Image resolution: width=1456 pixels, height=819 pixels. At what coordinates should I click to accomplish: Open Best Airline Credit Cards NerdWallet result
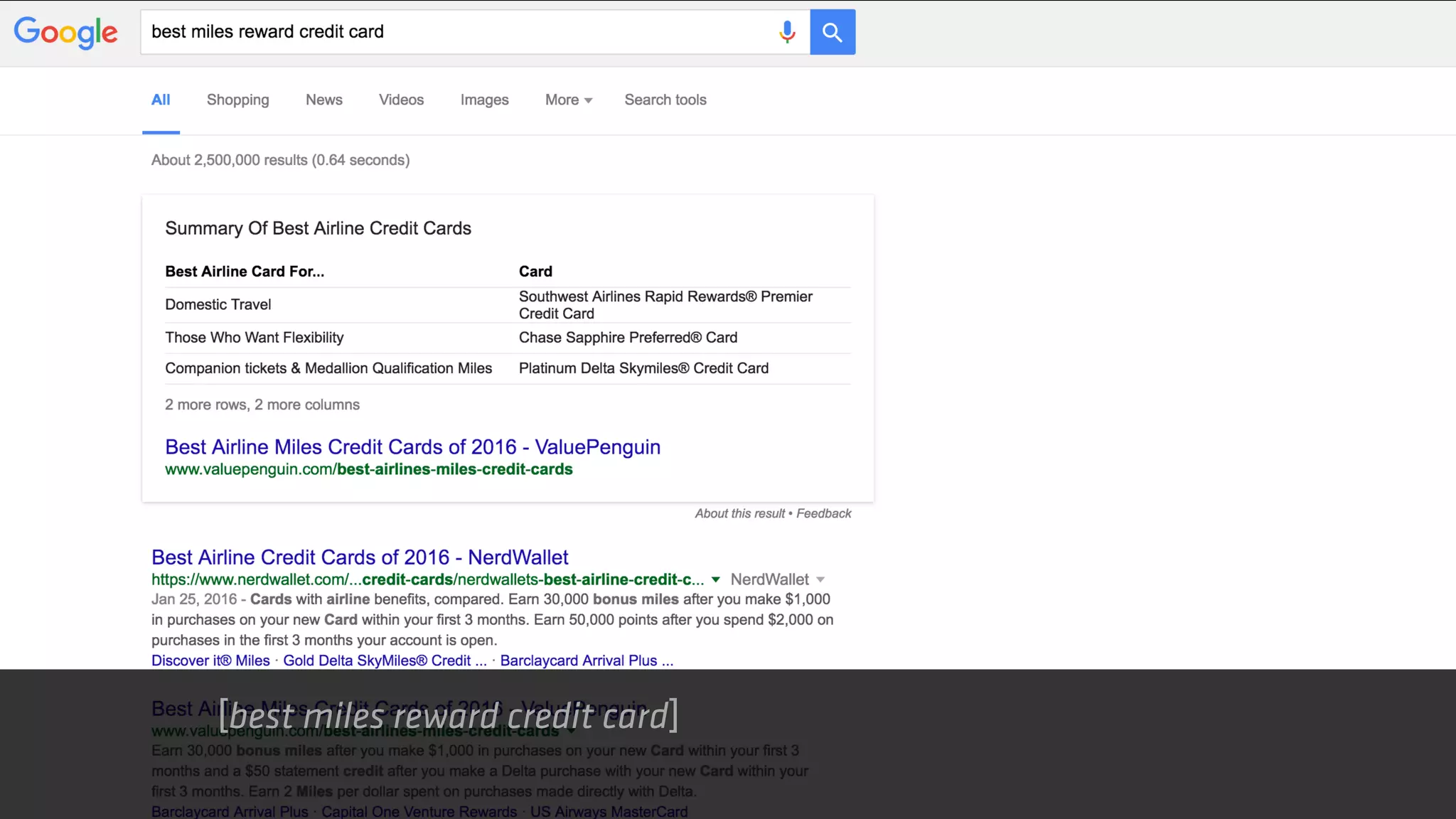click(360, 557)
